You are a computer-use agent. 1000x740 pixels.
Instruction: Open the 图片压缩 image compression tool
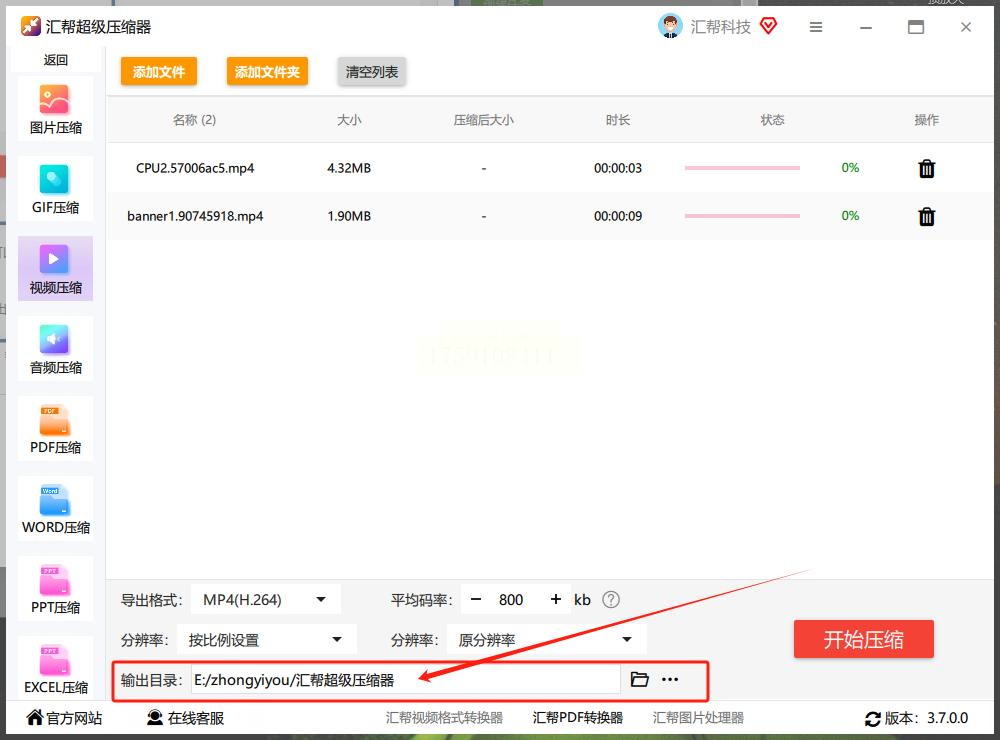click(55, 108)
